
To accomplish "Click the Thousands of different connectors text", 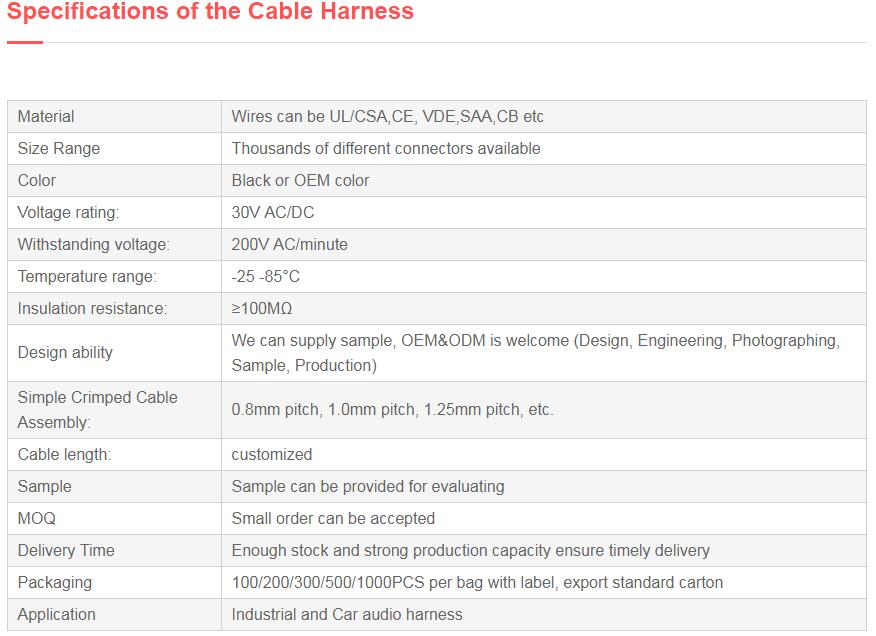I will pyautogui.click(x=385, y=148).
